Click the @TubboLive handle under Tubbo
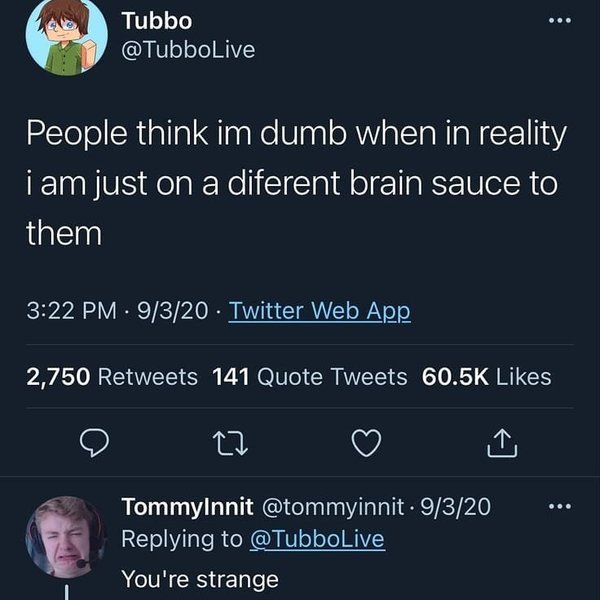The width and height of the screenshot is (600, 600). tap(187, 49)
